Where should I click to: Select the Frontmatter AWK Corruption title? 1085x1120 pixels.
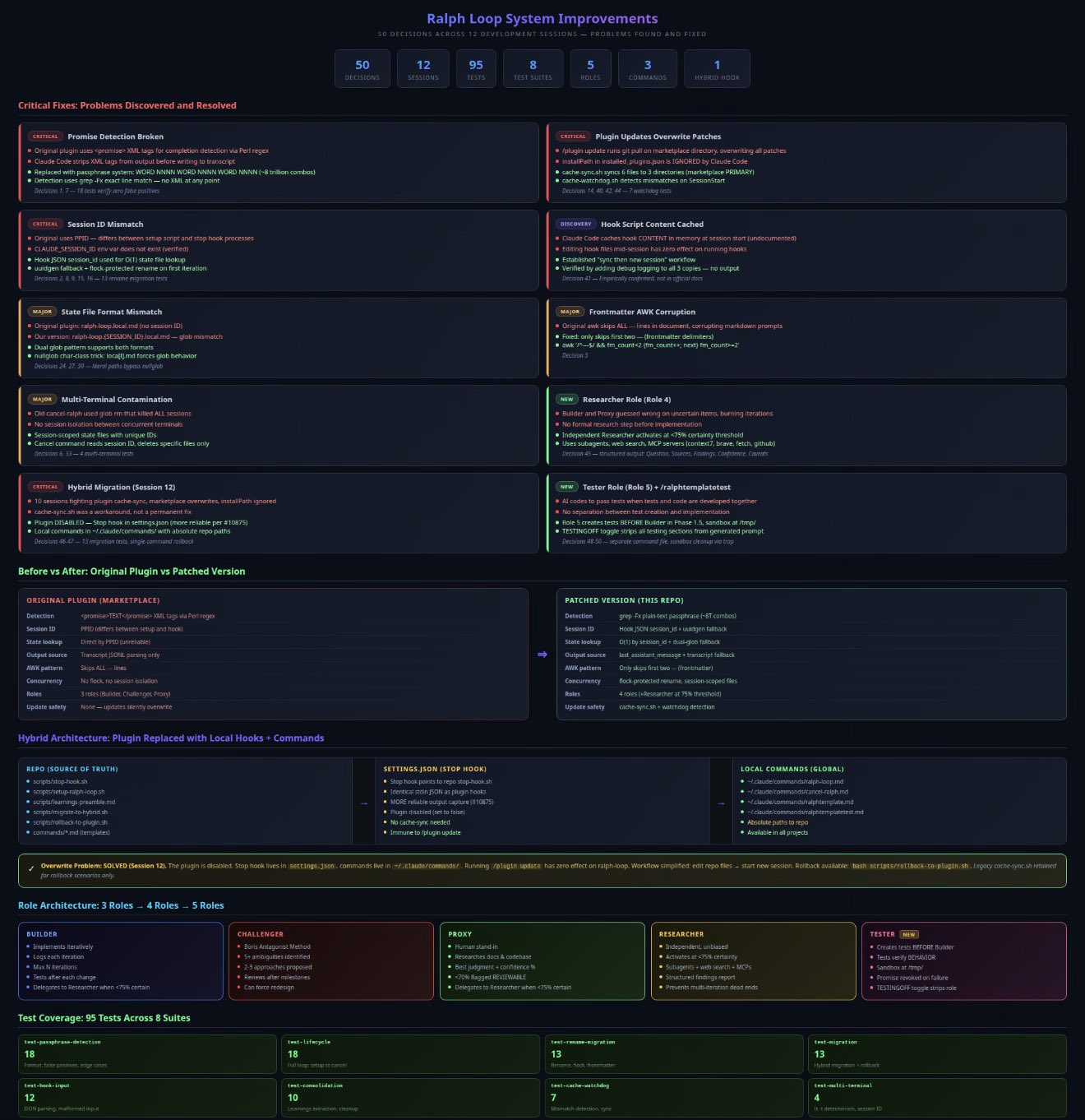[x=642, y=312]
